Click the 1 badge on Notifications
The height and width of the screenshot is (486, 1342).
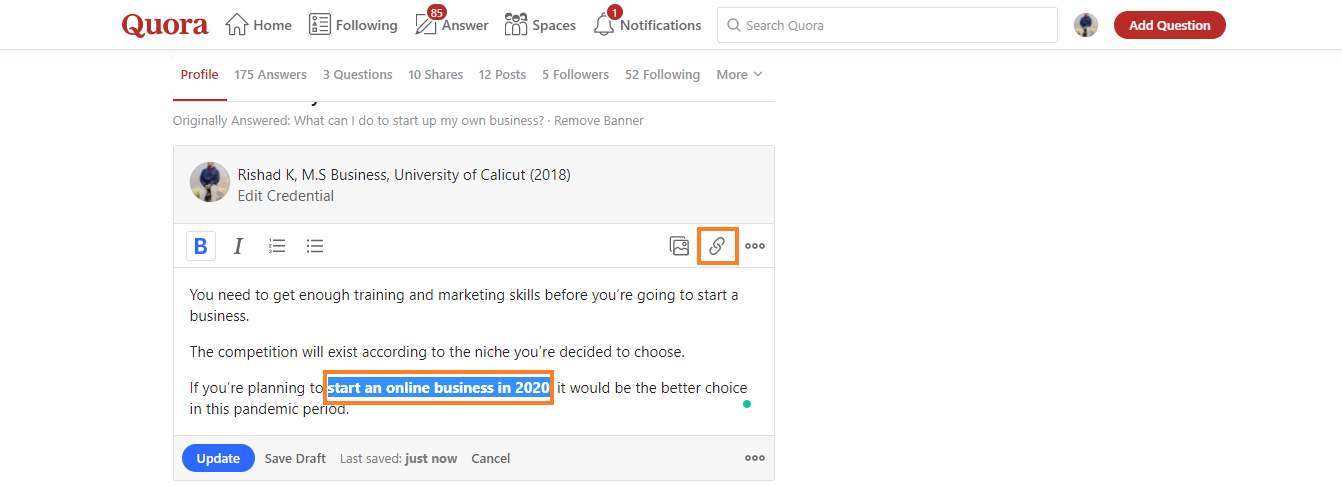(x=614, y=12)
